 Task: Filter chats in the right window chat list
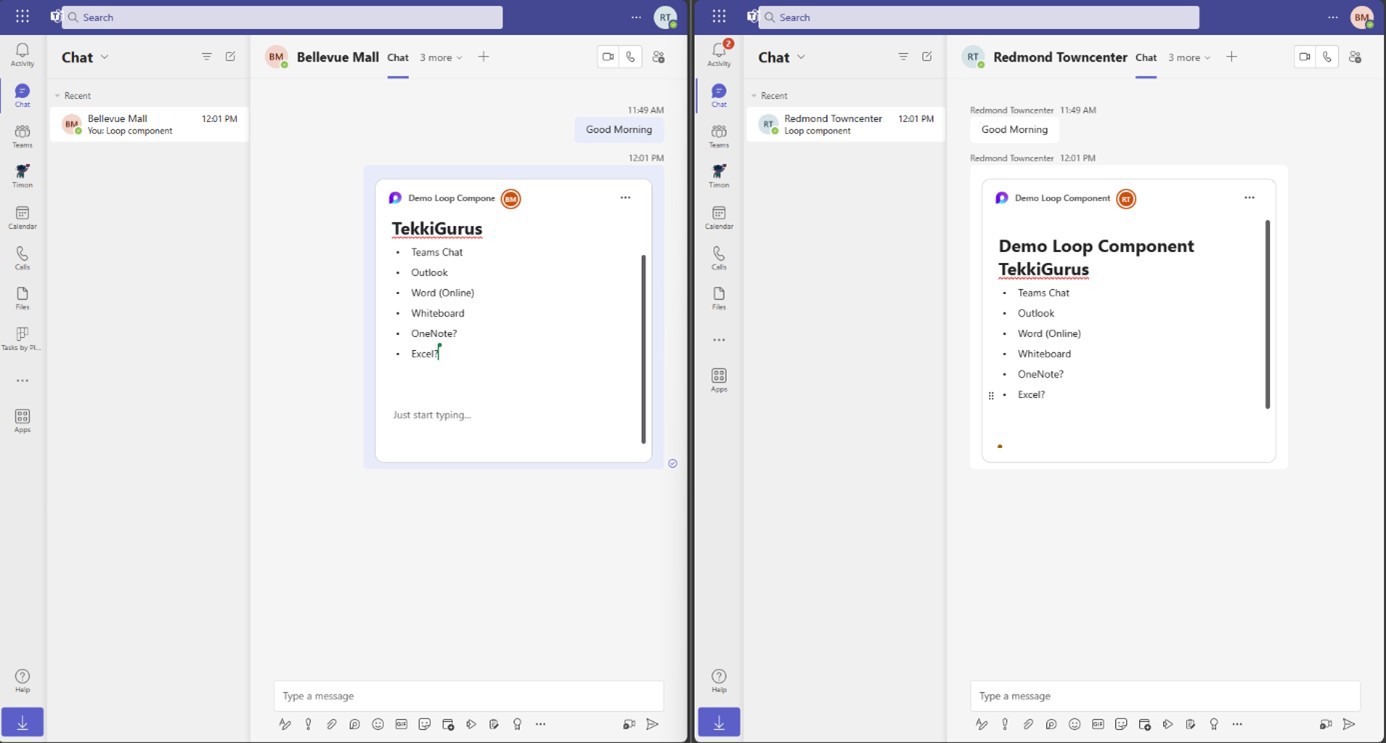tap(903, 57)
